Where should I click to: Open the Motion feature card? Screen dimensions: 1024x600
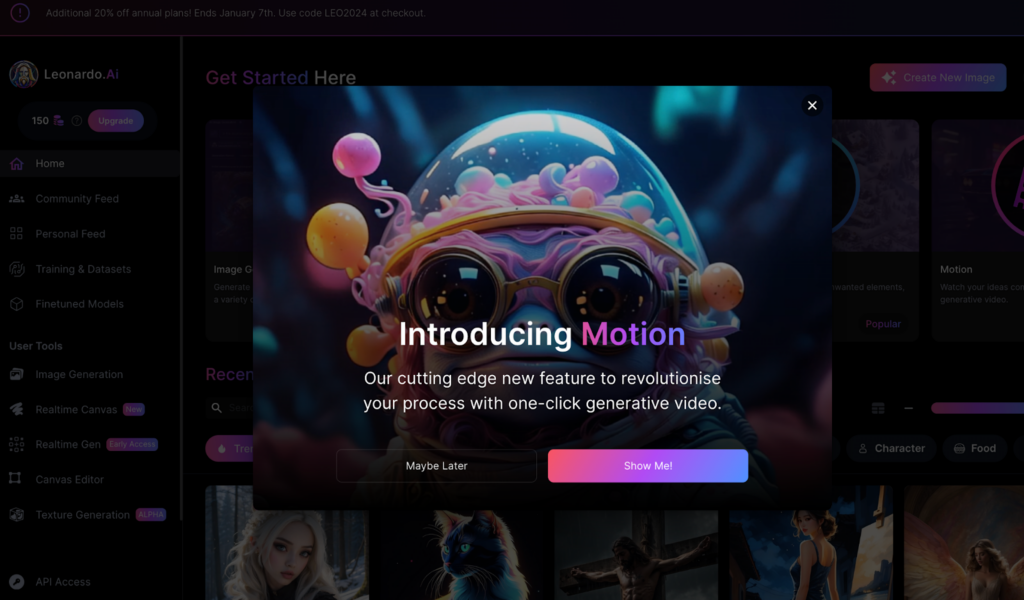pos(978,230)
